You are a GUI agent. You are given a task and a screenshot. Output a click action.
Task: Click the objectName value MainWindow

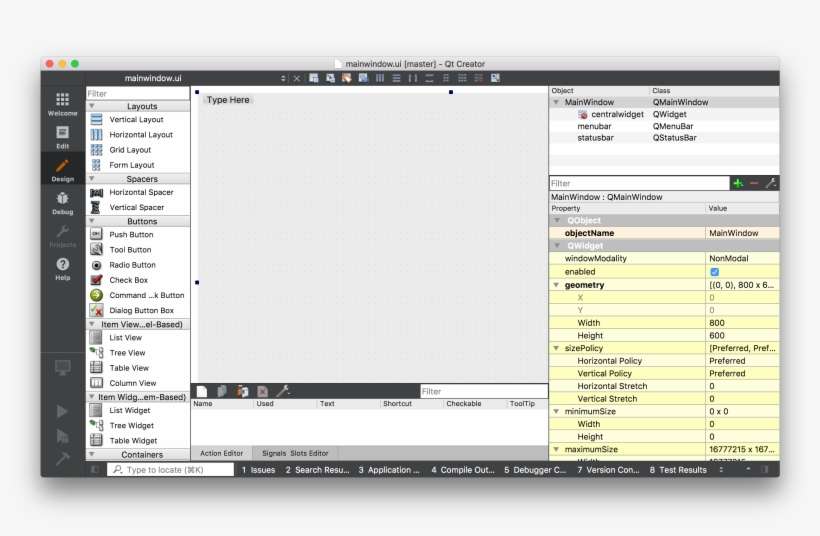[742, 233]
